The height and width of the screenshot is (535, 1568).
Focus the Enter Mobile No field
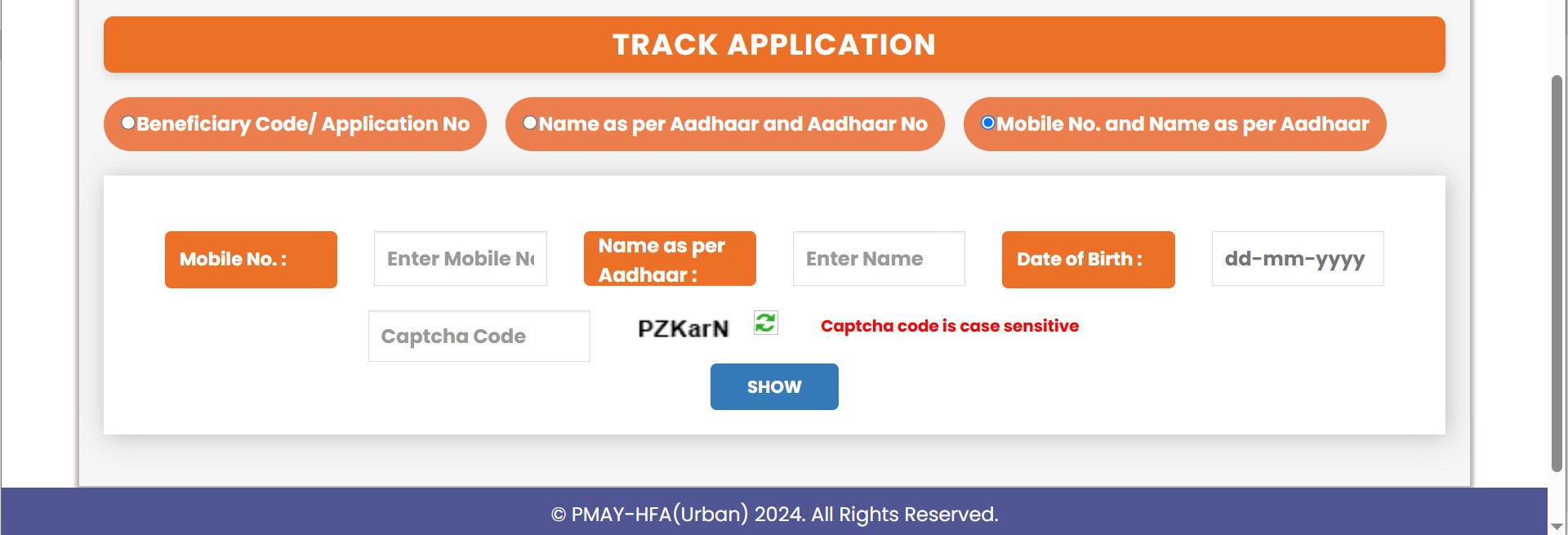click(x=461, y=259)
